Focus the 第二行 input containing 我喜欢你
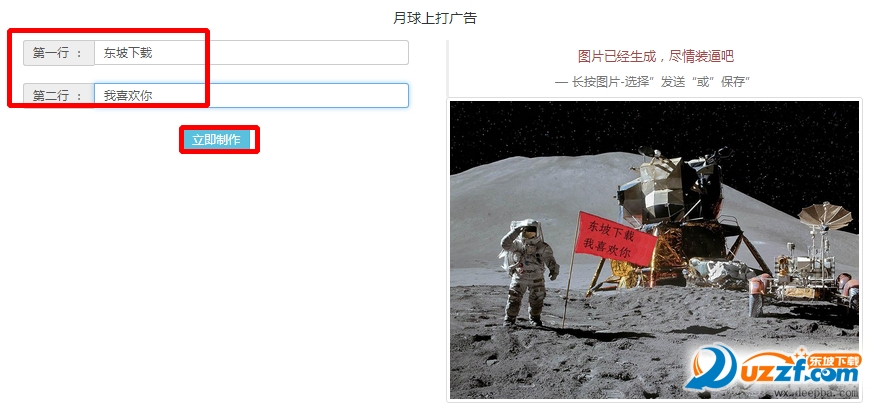This screenshot has height=406, width=869. [251, 95]
